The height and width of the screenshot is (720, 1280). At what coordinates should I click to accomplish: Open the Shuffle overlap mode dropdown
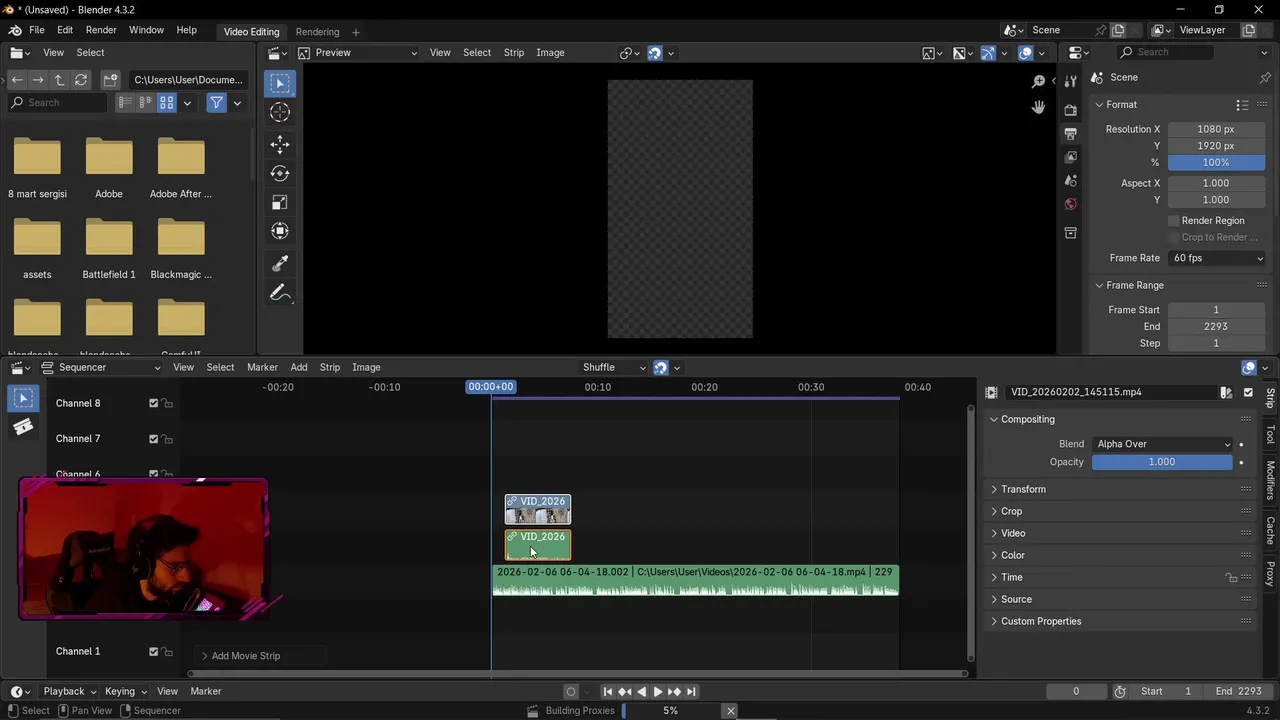[x=613, y=367]
